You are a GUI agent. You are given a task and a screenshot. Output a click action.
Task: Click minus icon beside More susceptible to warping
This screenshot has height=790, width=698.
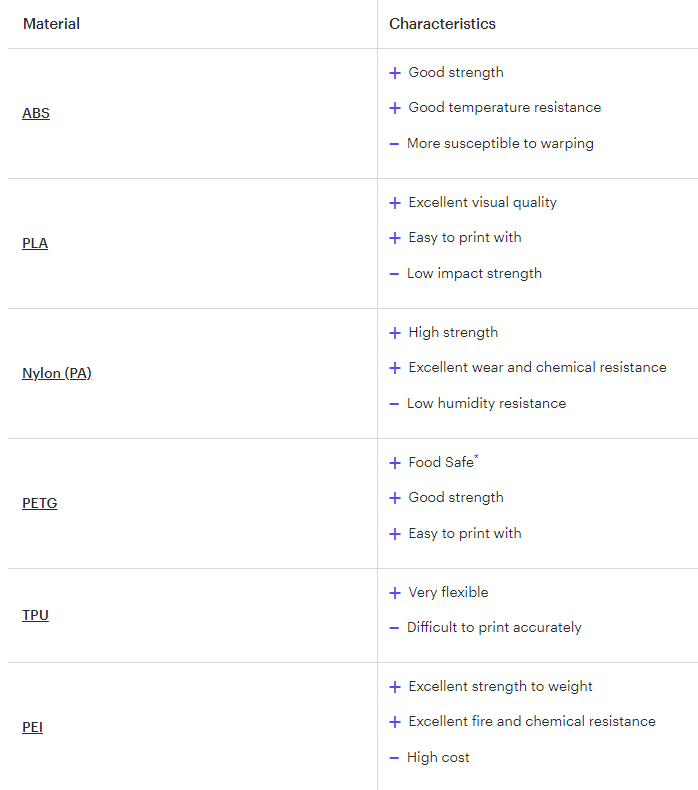click(394, 145)
